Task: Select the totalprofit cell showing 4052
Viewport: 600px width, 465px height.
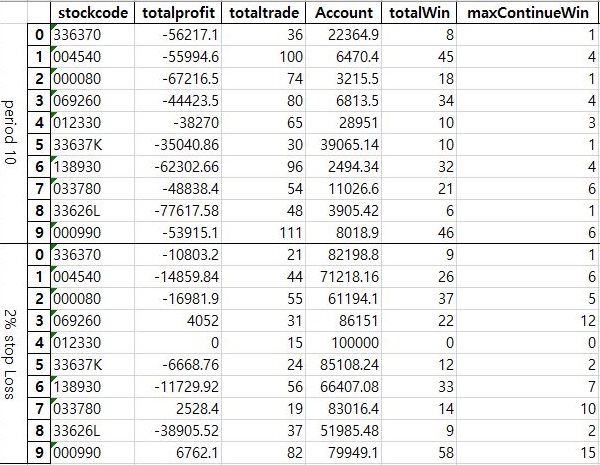Action: point(178,321)
